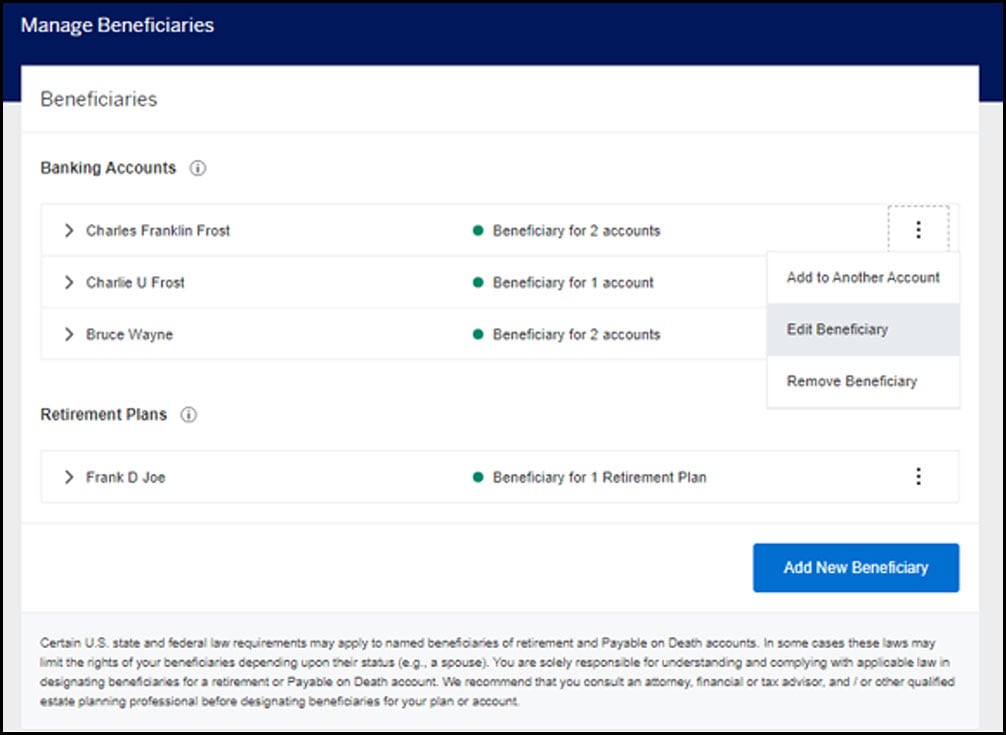Click Bruce Wayne's Beneficiary for 2 accounts status
Viewport: 1006px width, 735px height.
(576, 335)
